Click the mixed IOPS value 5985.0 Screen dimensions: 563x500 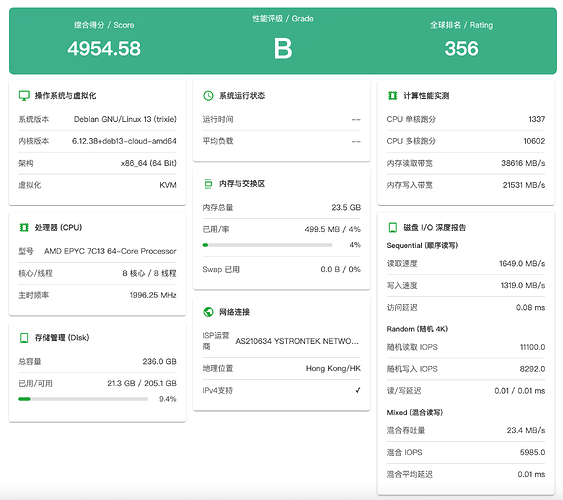click(532, 452)
